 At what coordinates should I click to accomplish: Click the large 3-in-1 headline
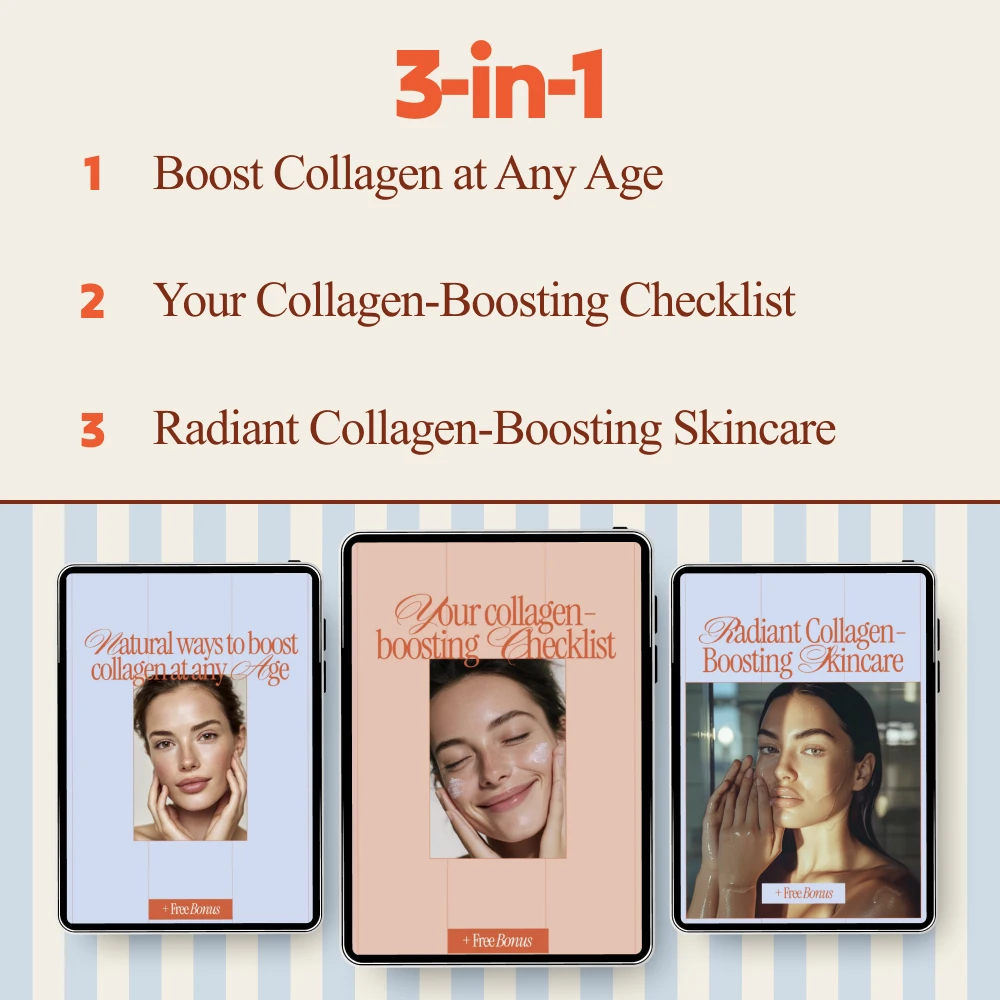tap(499, 81)
